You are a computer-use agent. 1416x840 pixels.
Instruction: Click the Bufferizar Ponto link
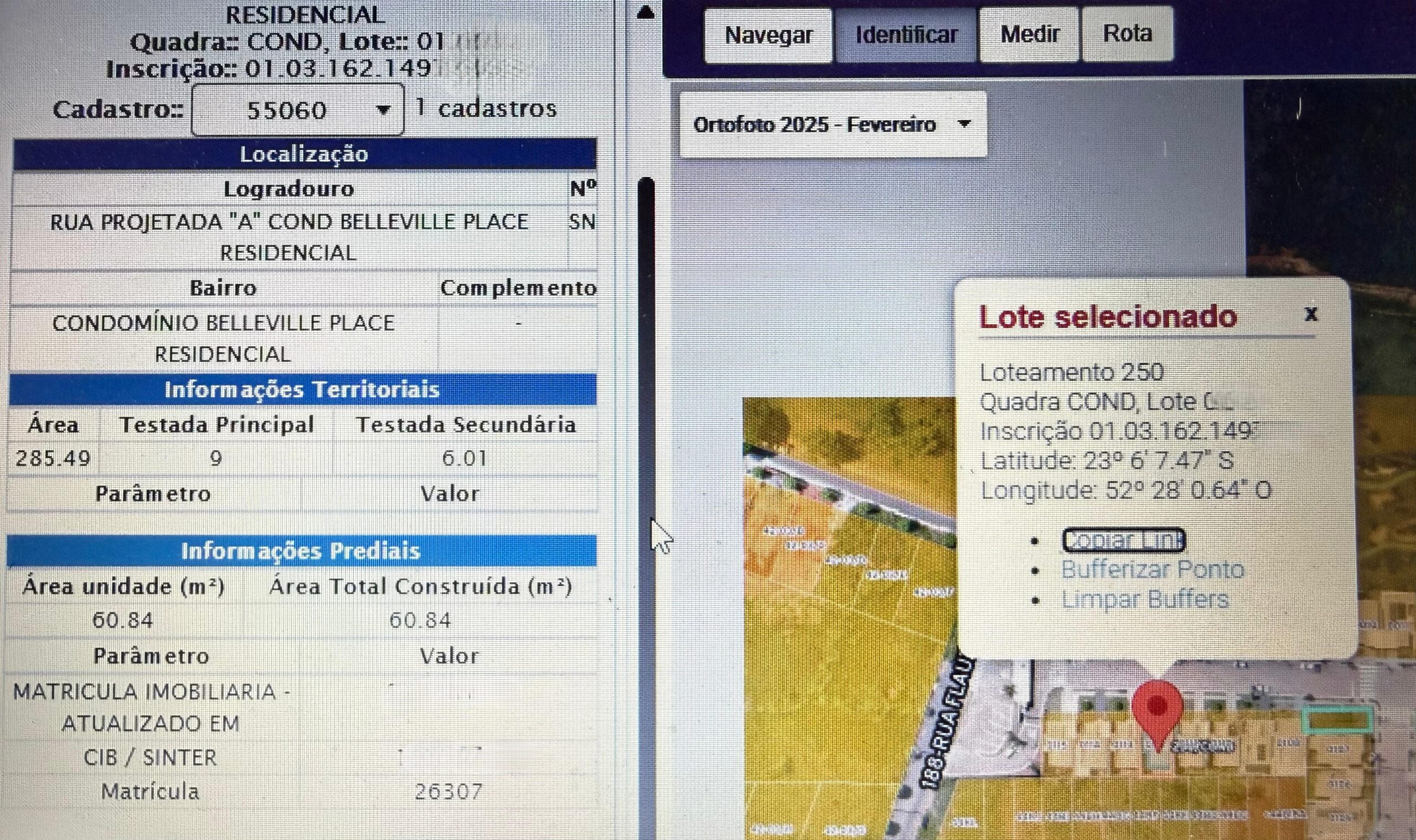(1153, 570)
